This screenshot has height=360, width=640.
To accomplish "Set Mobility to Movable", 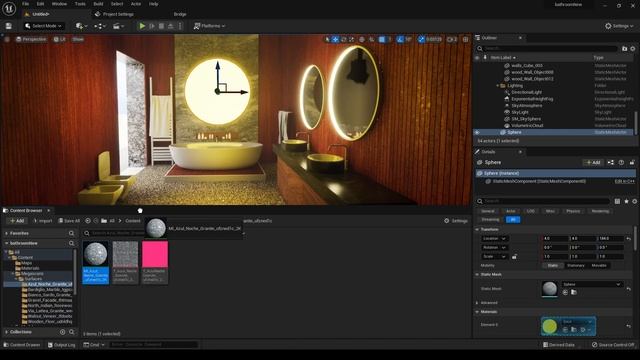I will tap(599, 265).
